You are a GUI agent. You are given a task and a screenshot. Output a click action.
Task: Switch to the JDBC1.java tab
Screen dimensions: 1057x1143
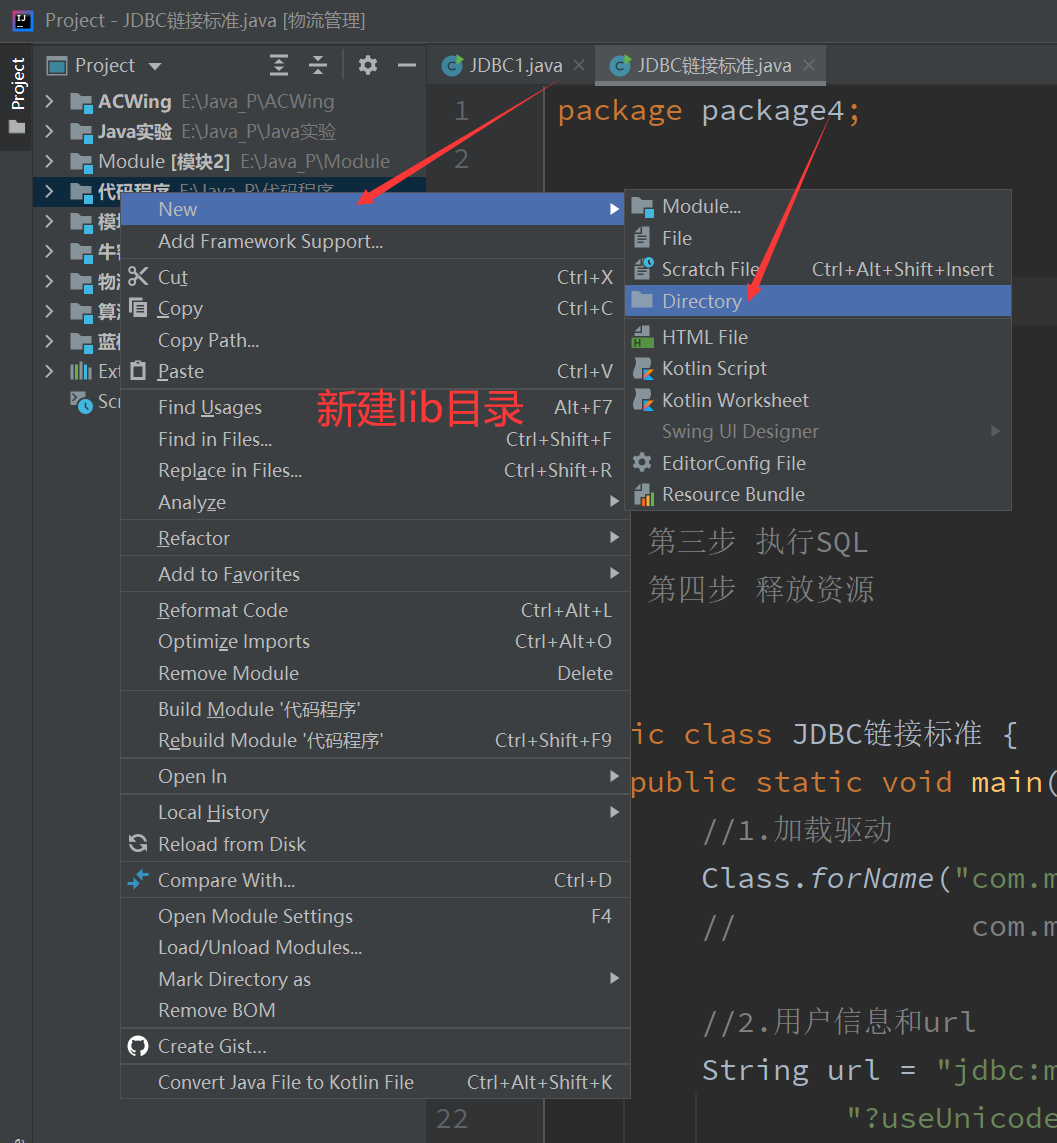coord(510,64)
